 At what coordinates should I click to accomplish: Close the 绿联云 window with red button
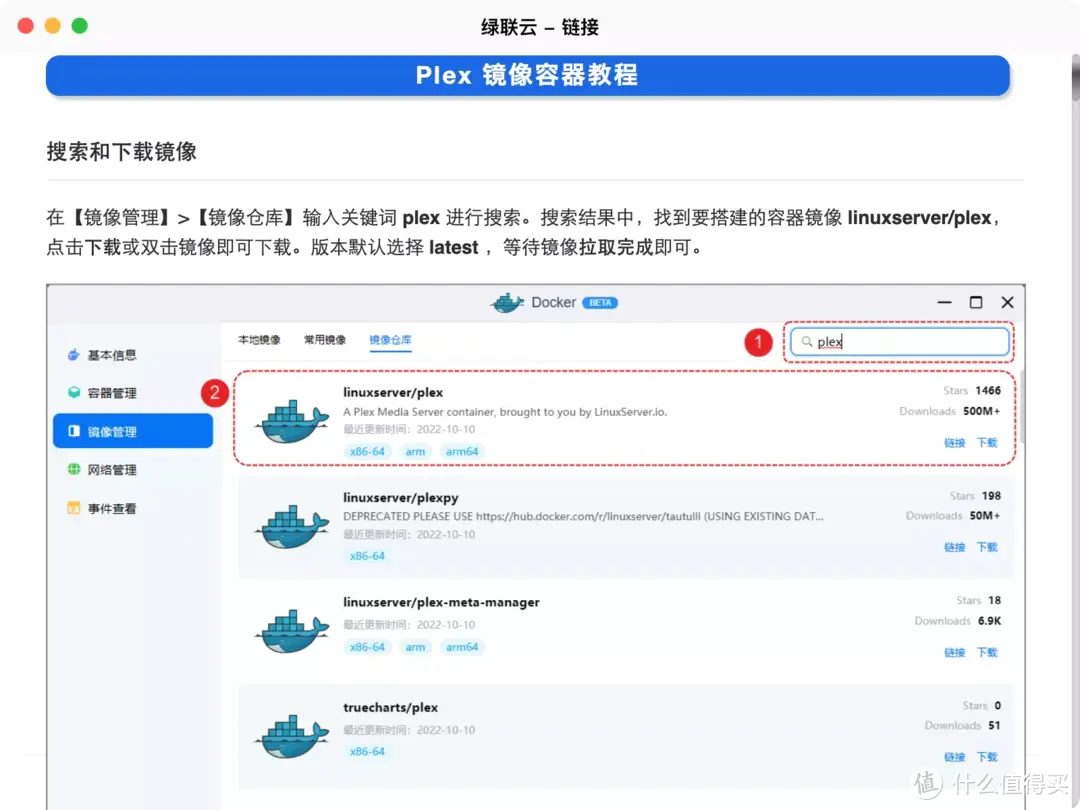tap(25, 26)
